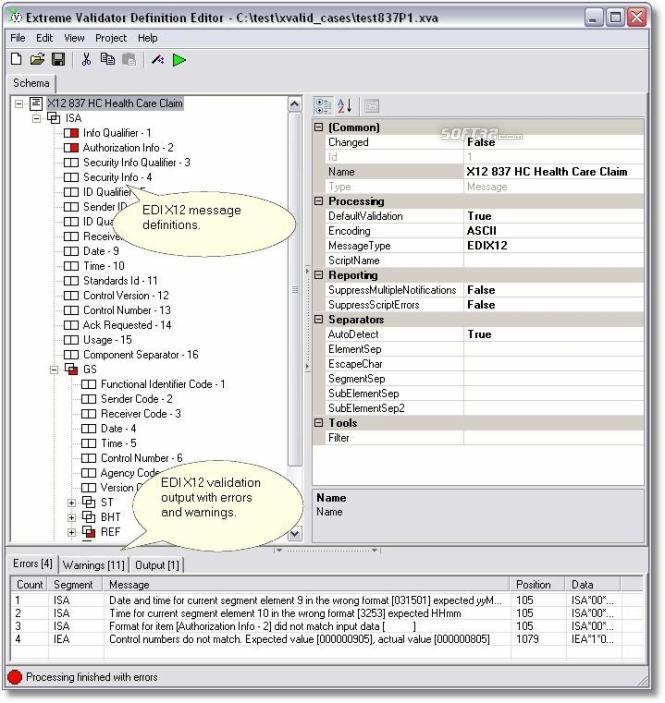Sort errors by the Position column header
Viewport: 665px width, 703px height.
tap(537, 585)
